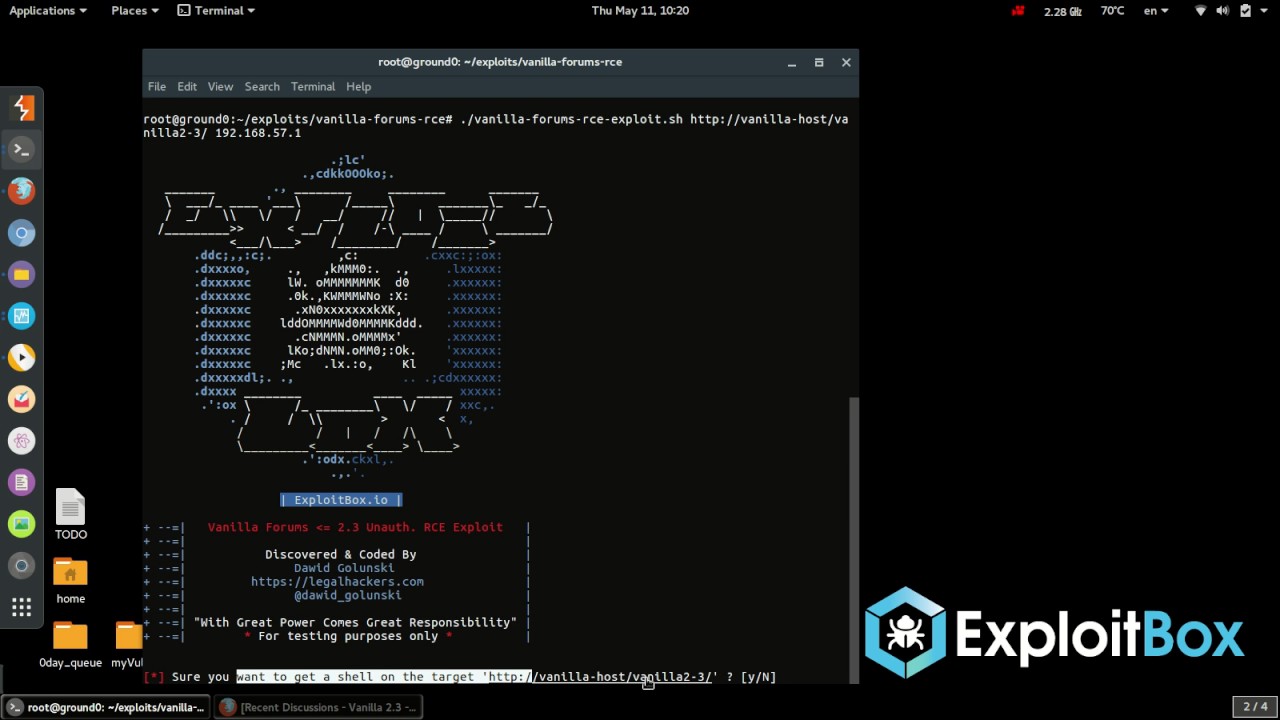The height and width of the screenshot is (720, 1280).
Task: Click the ./vanilla-forums-rce-exploit.sh command text
Action: click(571, 119)
